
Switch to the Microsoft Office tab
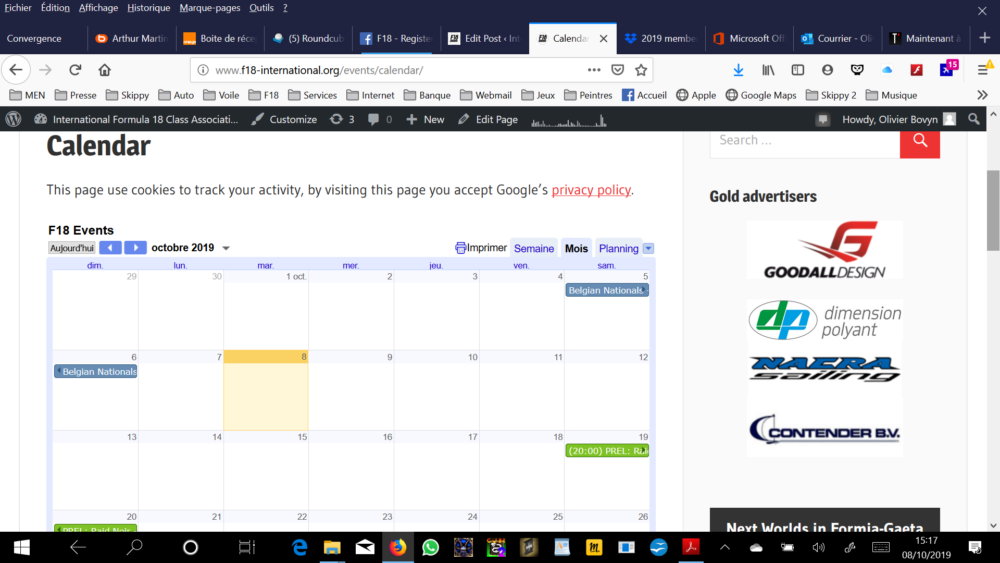(749, 38)
